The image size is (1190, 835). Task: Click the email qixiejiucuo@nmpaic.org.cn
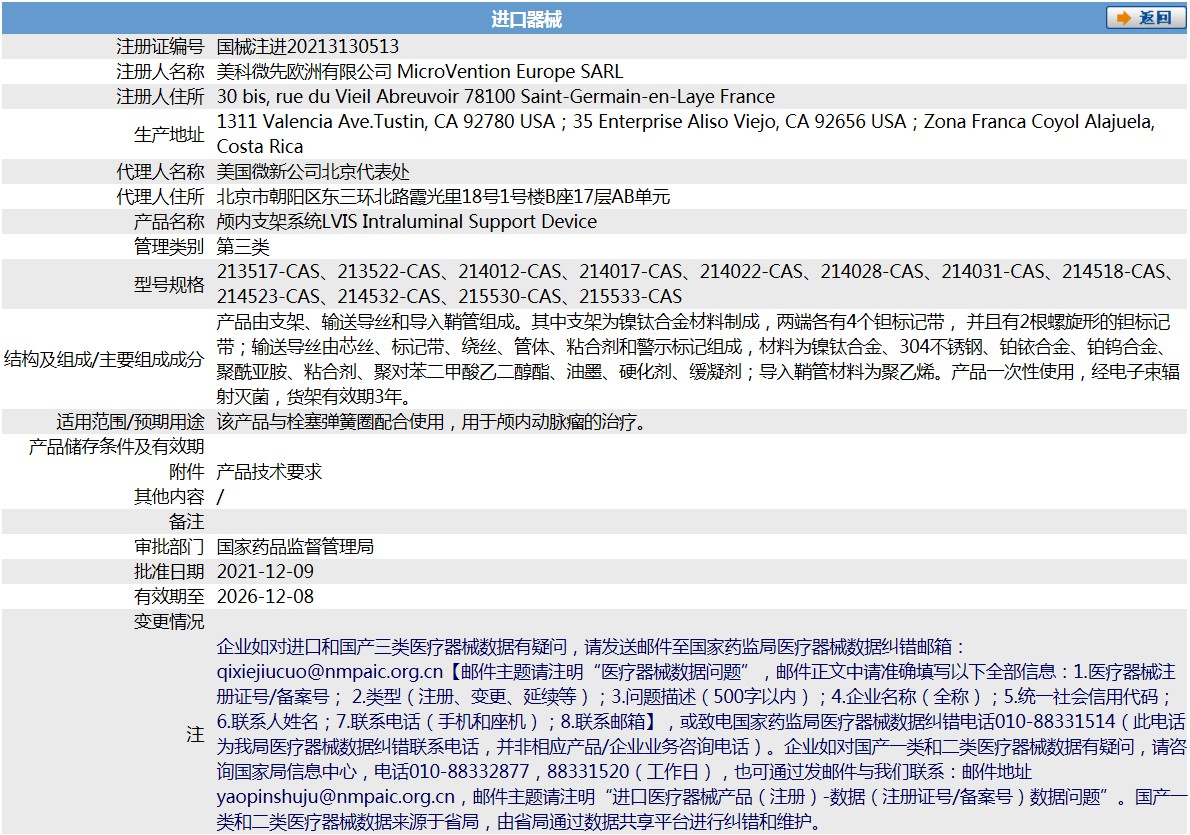pyautogui.click(x=329, y=672)
